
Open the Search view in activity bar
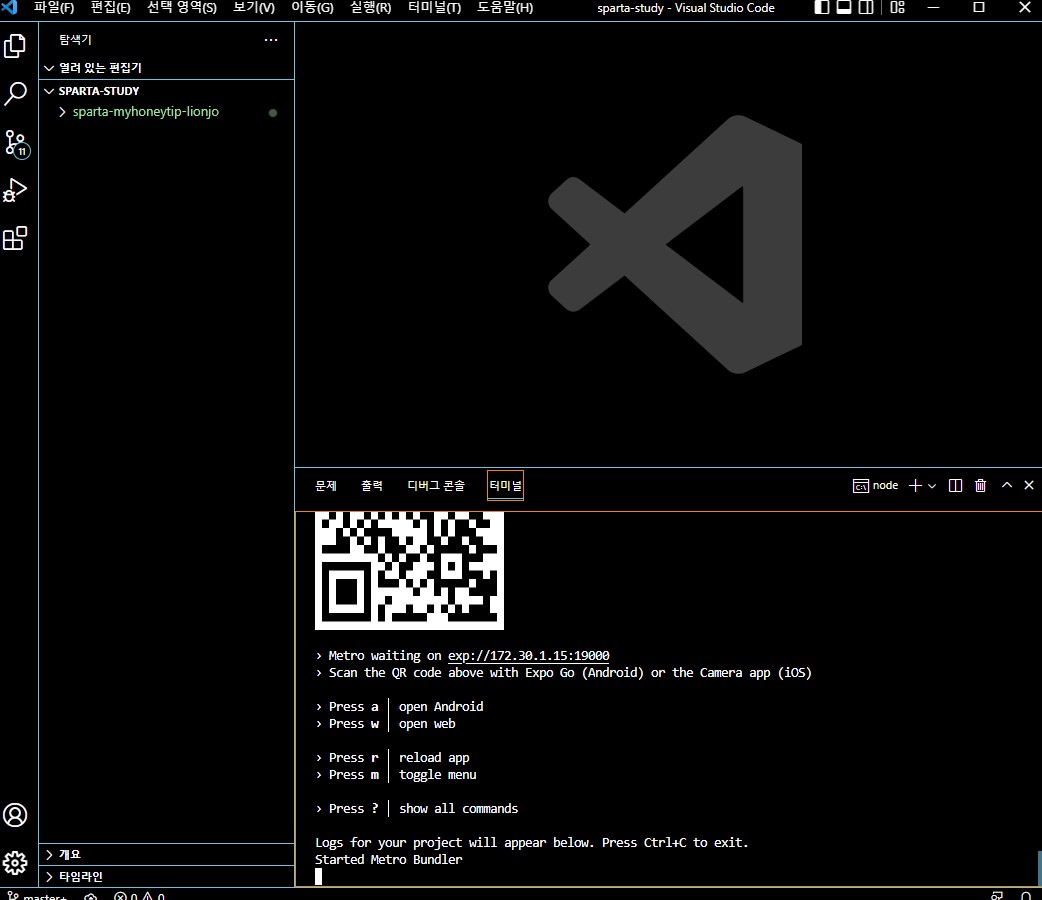pos(15,94)
